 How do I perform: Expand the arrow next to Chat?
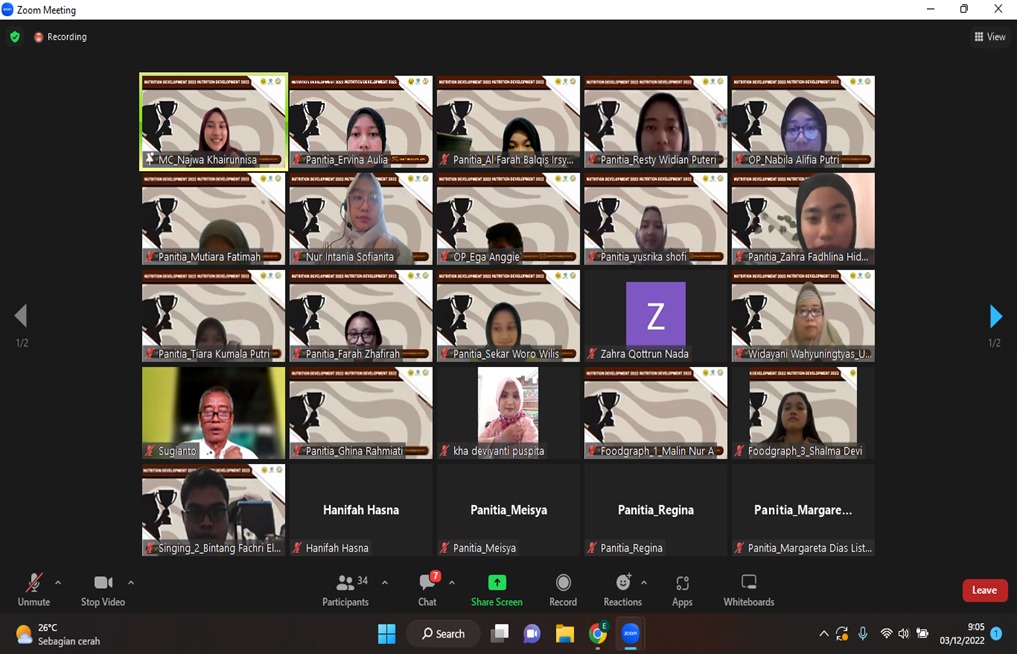coord(452,582)
